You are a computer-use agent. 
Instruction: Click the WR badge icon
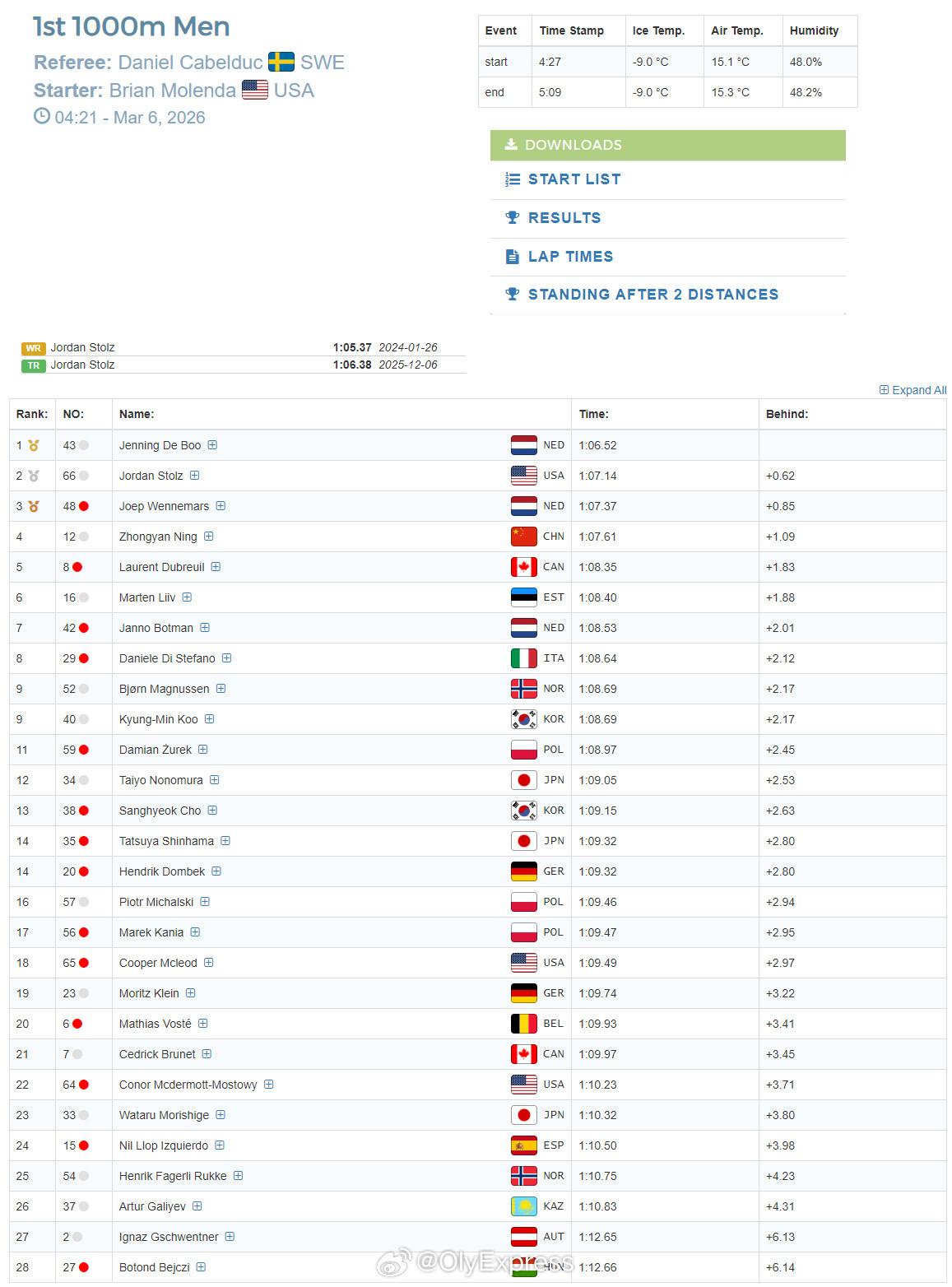coord(34,348)
